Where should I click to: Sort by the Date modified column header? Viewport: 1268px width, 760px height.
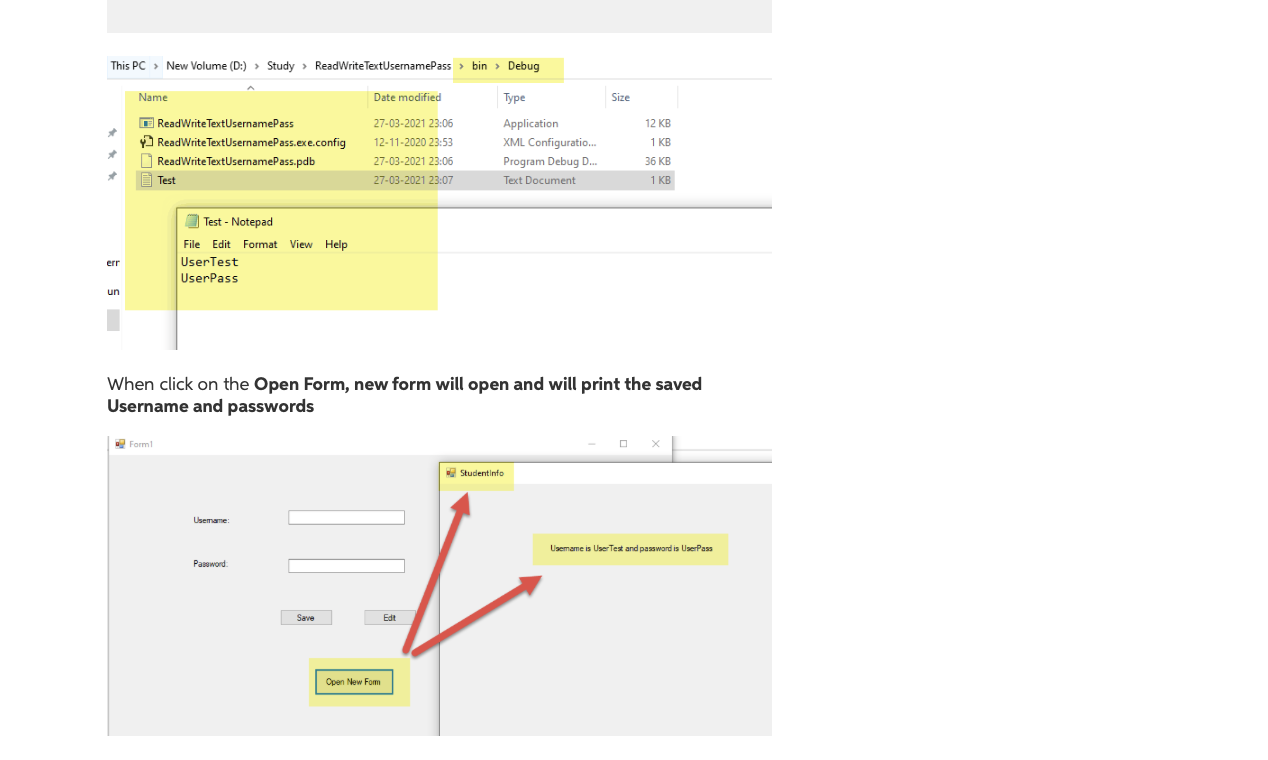pos(408,97)
